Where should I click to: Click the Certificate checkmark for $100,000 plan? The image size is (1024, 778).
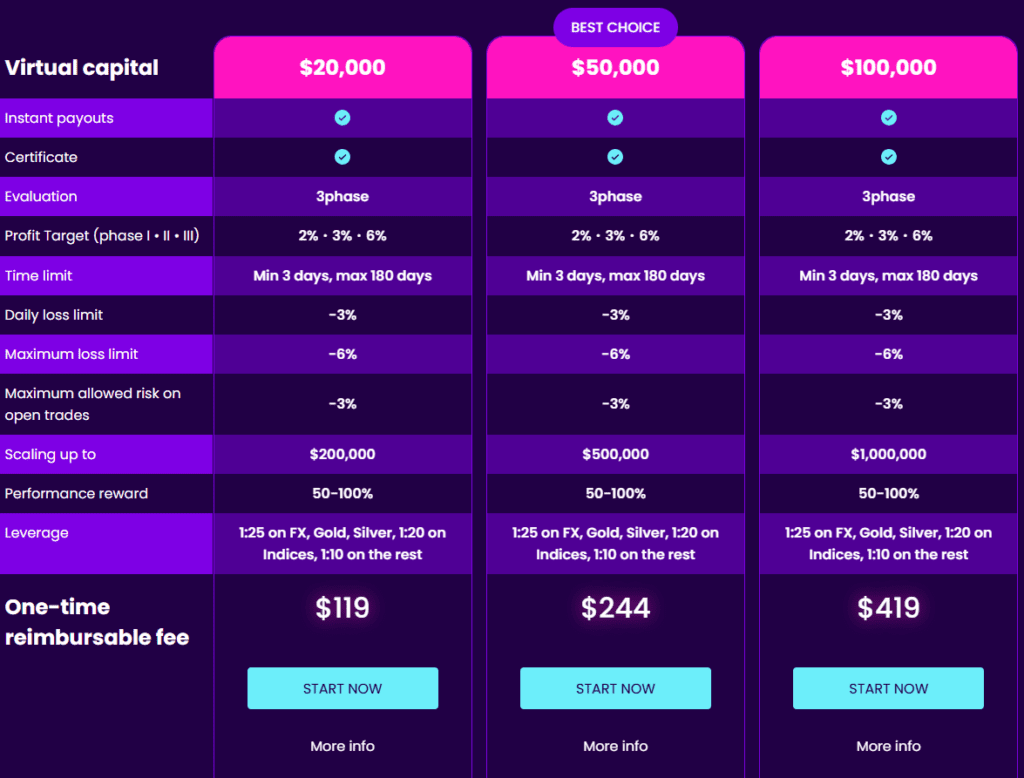(x=888, y=157)
